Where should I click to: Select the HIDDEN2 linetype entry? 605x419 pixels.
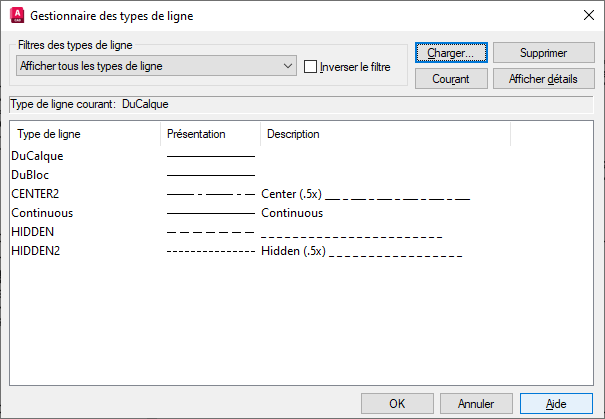pyautogui.click(x=36, y=251)
